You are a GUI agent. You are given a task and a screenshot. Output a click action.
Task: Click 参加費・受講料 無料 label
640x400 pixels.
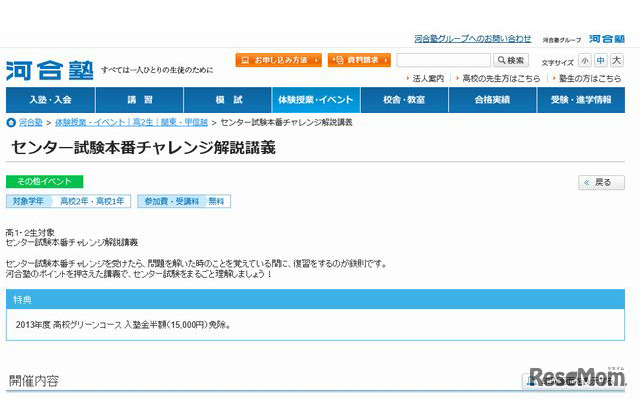(184, 201)
